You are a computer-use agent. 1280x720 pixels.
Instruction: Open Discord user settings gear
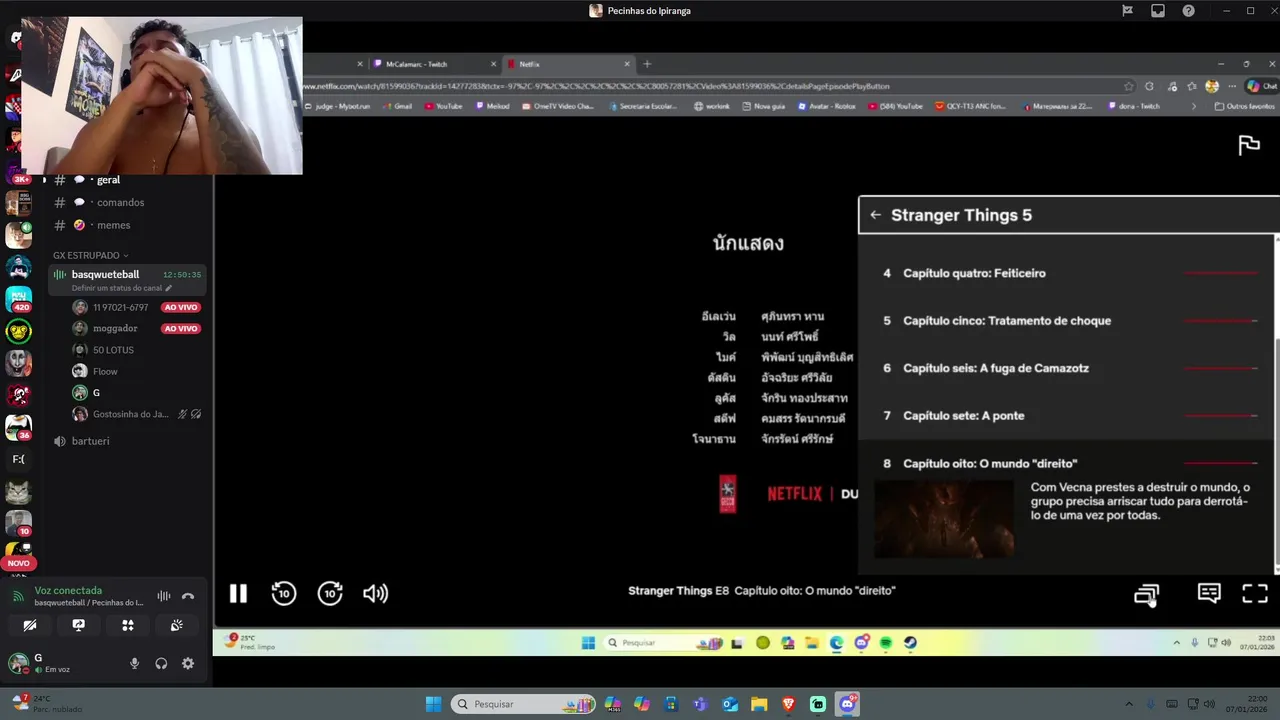[187, 663]
